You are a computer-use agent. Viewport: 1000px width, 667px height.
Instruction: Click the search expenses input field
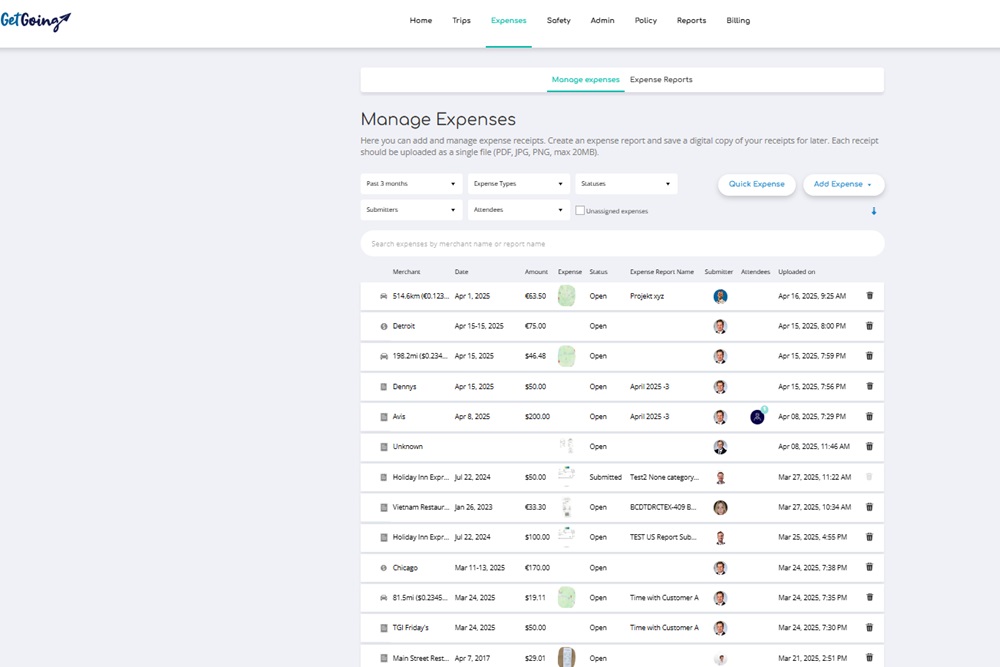click(622, 243)
